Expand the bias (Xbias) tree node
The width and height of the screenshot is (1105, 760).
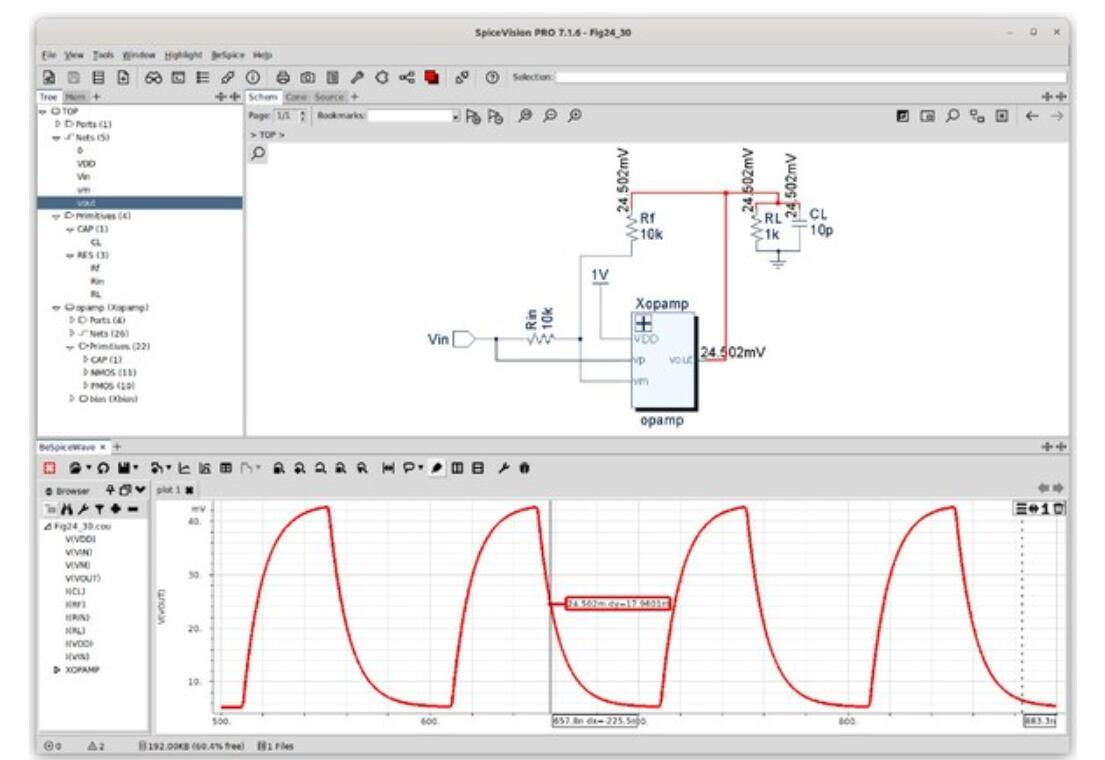[x=71, y=399]
